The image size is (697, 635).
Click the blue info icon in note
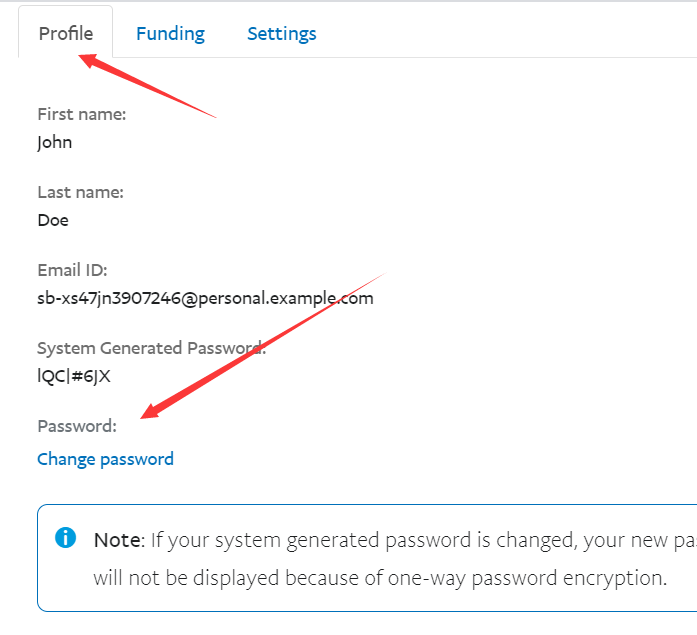[x=66, y=539]
